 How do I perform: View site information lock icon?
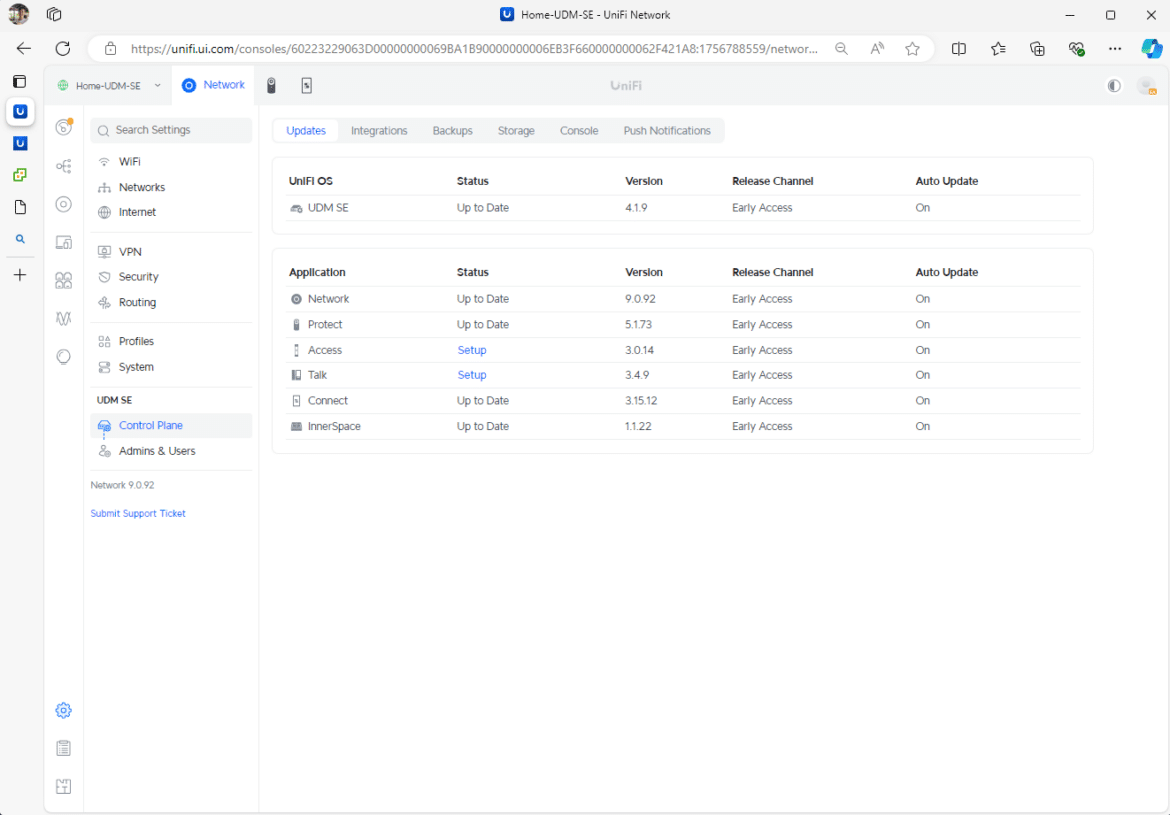tap(110, 49)
